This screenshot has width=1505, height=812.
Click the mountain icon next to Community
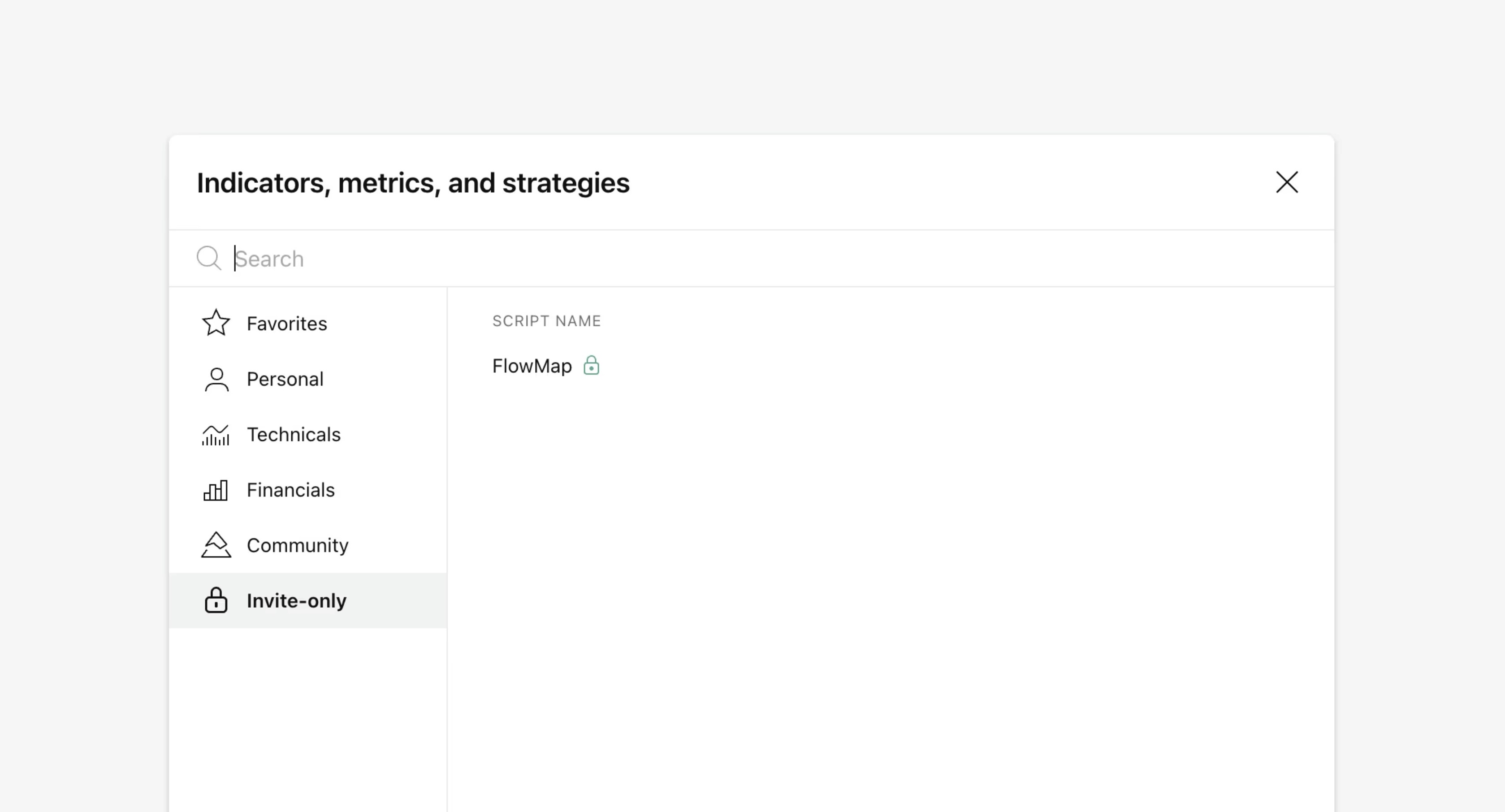coord(216,544)
